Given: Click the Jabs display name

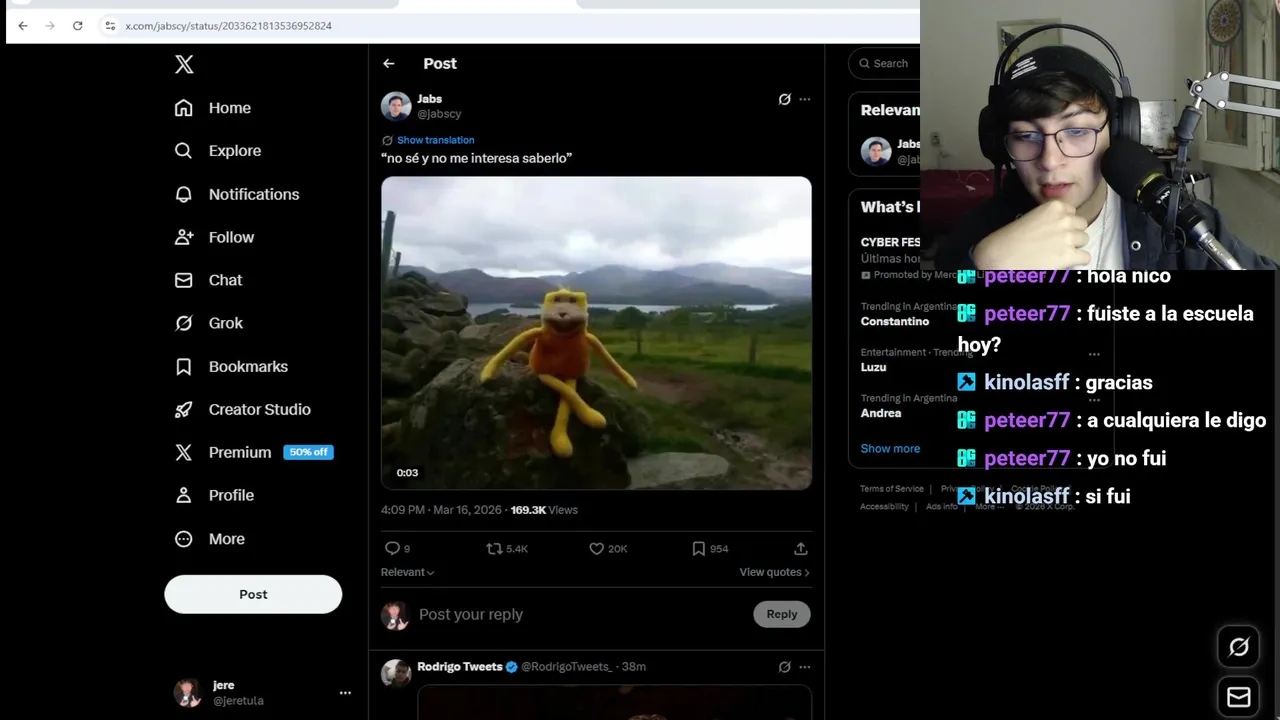Looking at the screenshot, I should tap(429, 99).
